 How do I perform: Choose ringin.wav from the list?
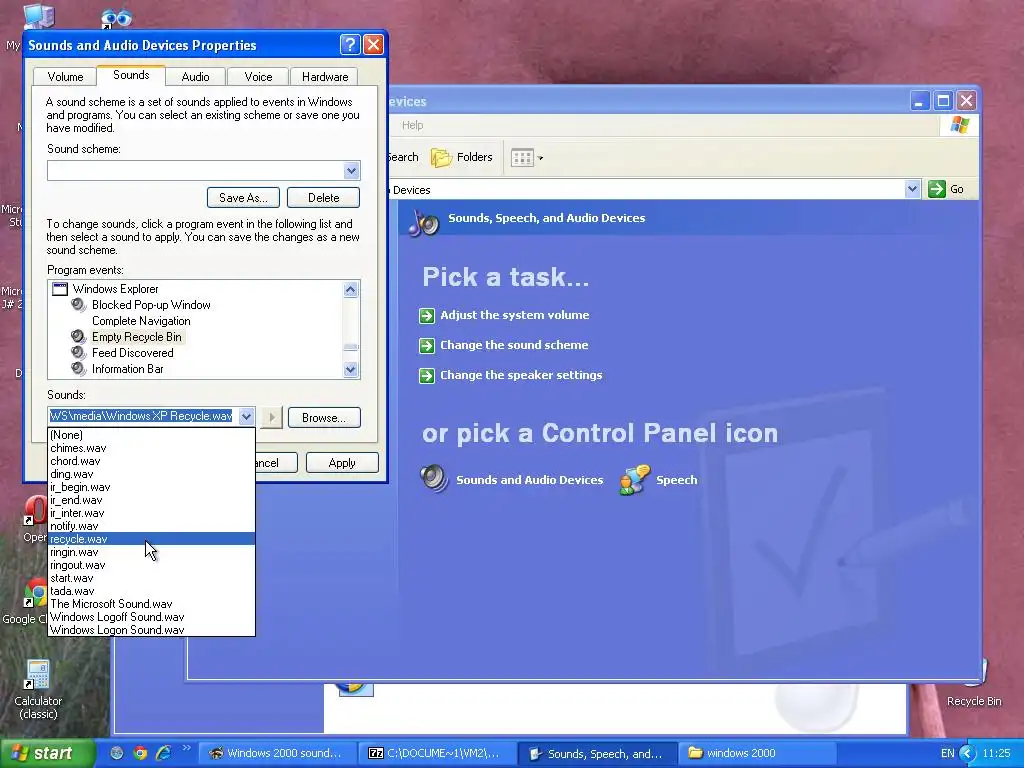(152, 552)
